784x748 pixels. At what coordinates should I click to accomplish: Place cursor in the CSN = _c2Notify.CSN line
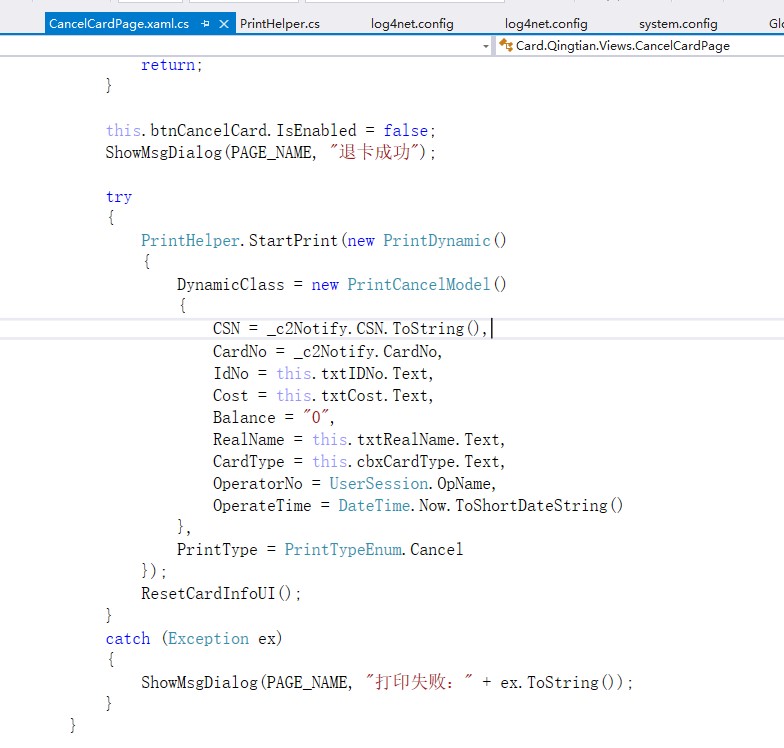(350, 328)
